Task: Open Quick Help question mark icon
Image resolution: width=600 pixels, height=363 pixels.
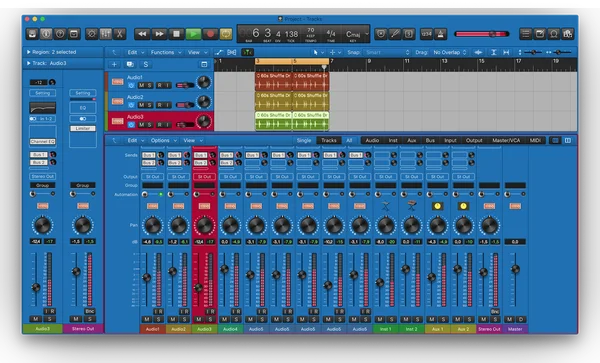Action: coord(60,34)
